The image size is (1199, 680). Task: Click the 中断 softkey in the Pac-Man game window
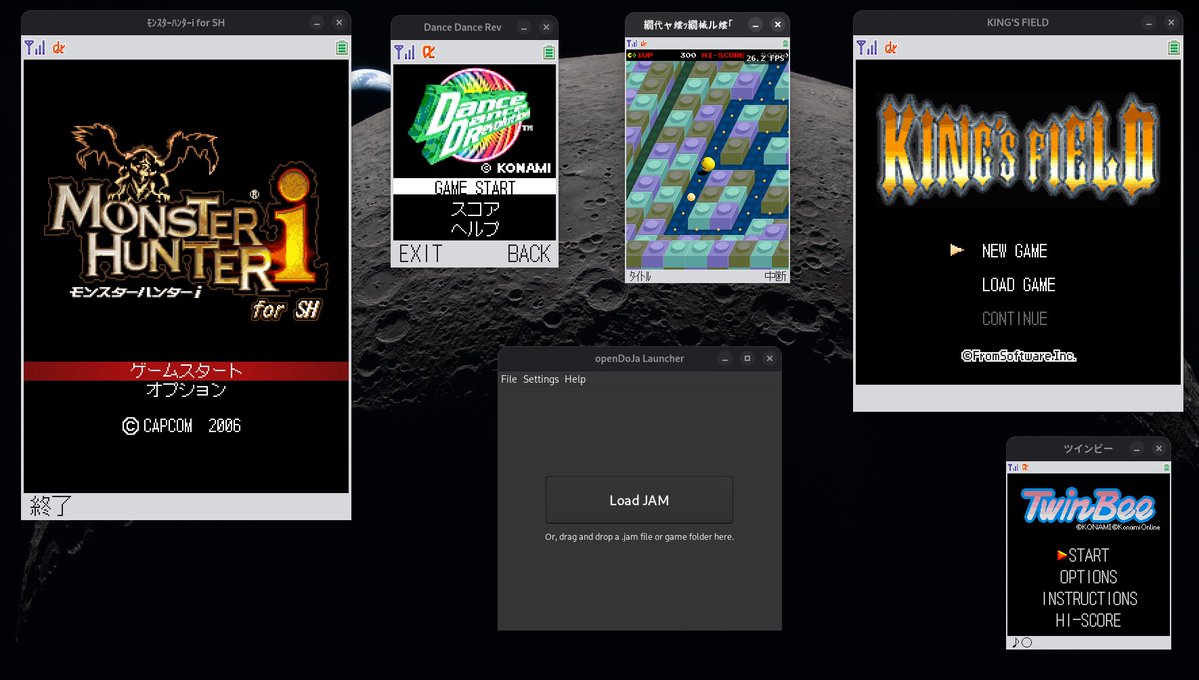pos(775,276)
